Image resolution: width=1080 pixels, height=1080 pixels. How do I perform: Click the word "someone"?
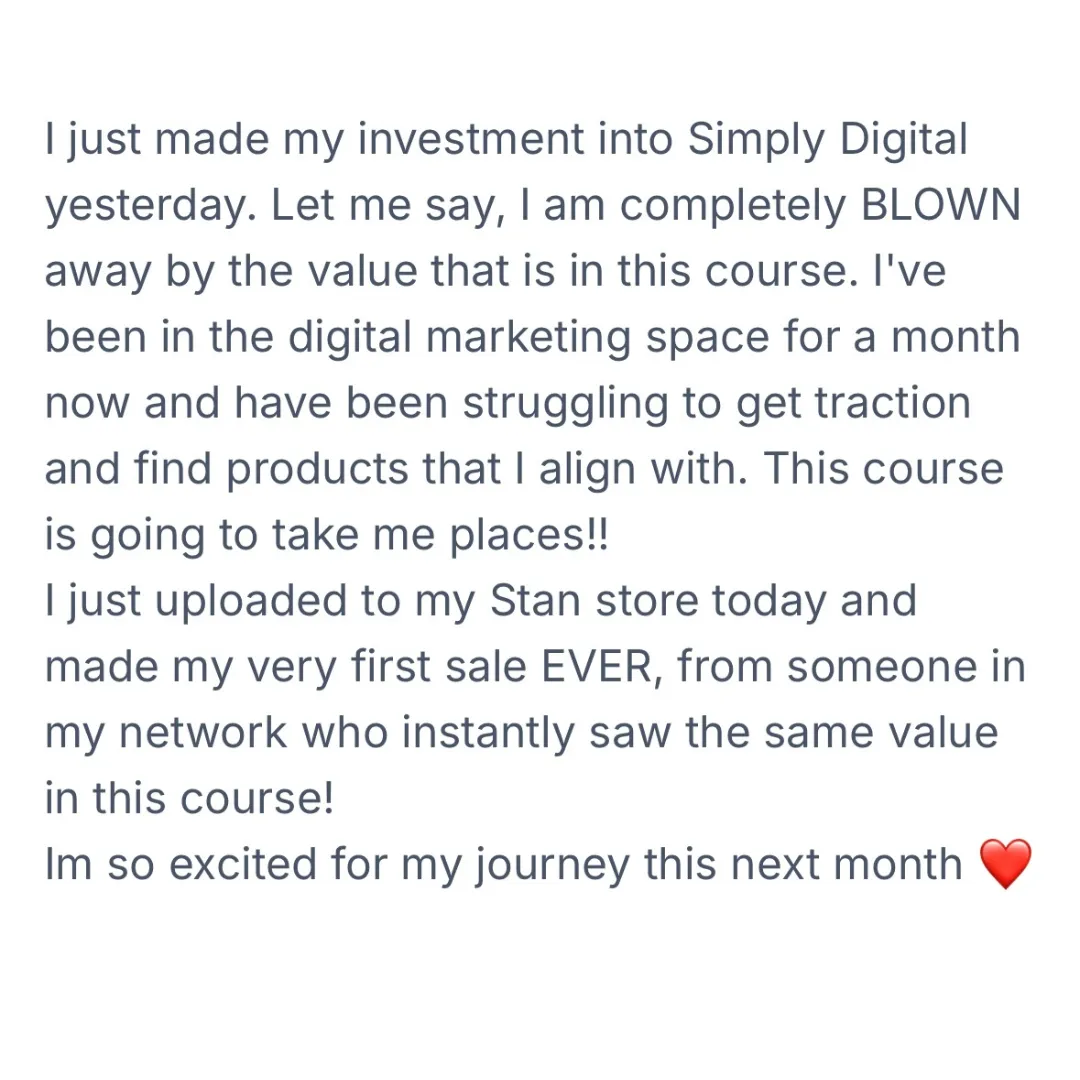click(x=882, y=667)
